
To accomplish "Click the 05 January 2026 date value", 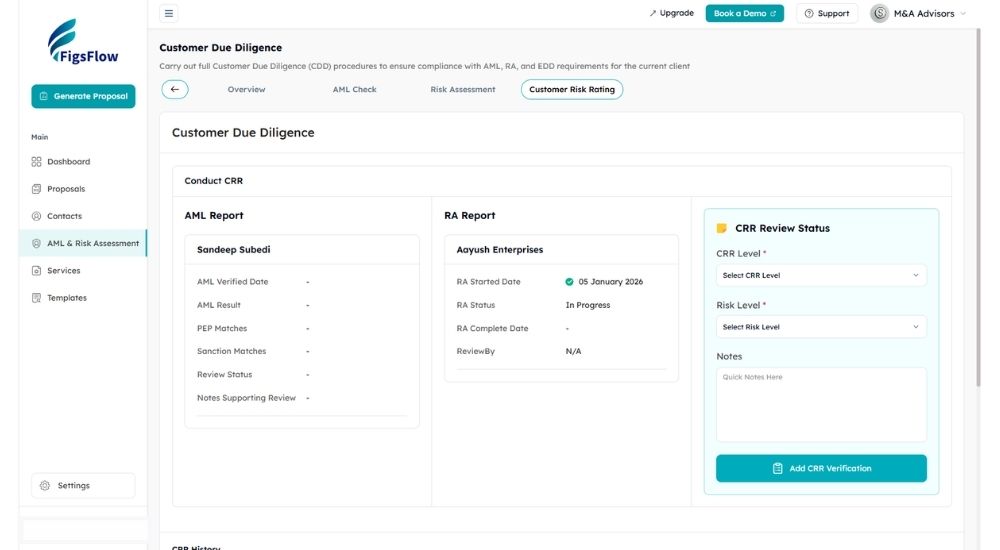I will [610, 281].
